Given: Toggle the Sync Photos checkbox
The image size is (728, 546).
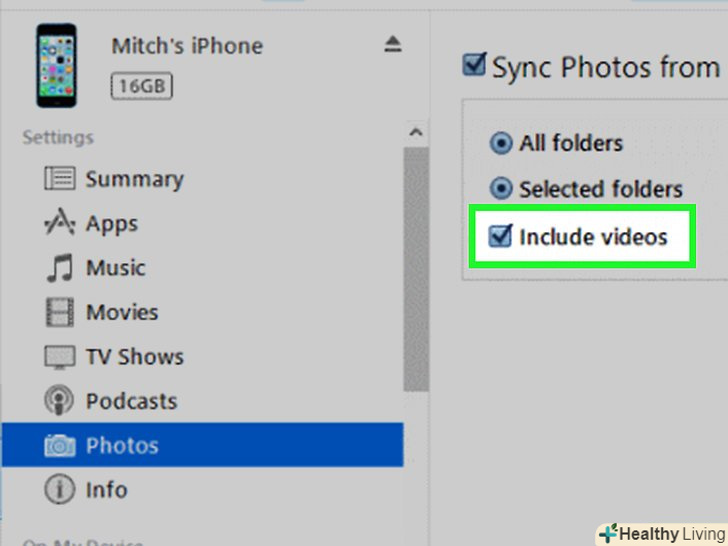Looking at the screenshot, I should click(x=474, y=66).
